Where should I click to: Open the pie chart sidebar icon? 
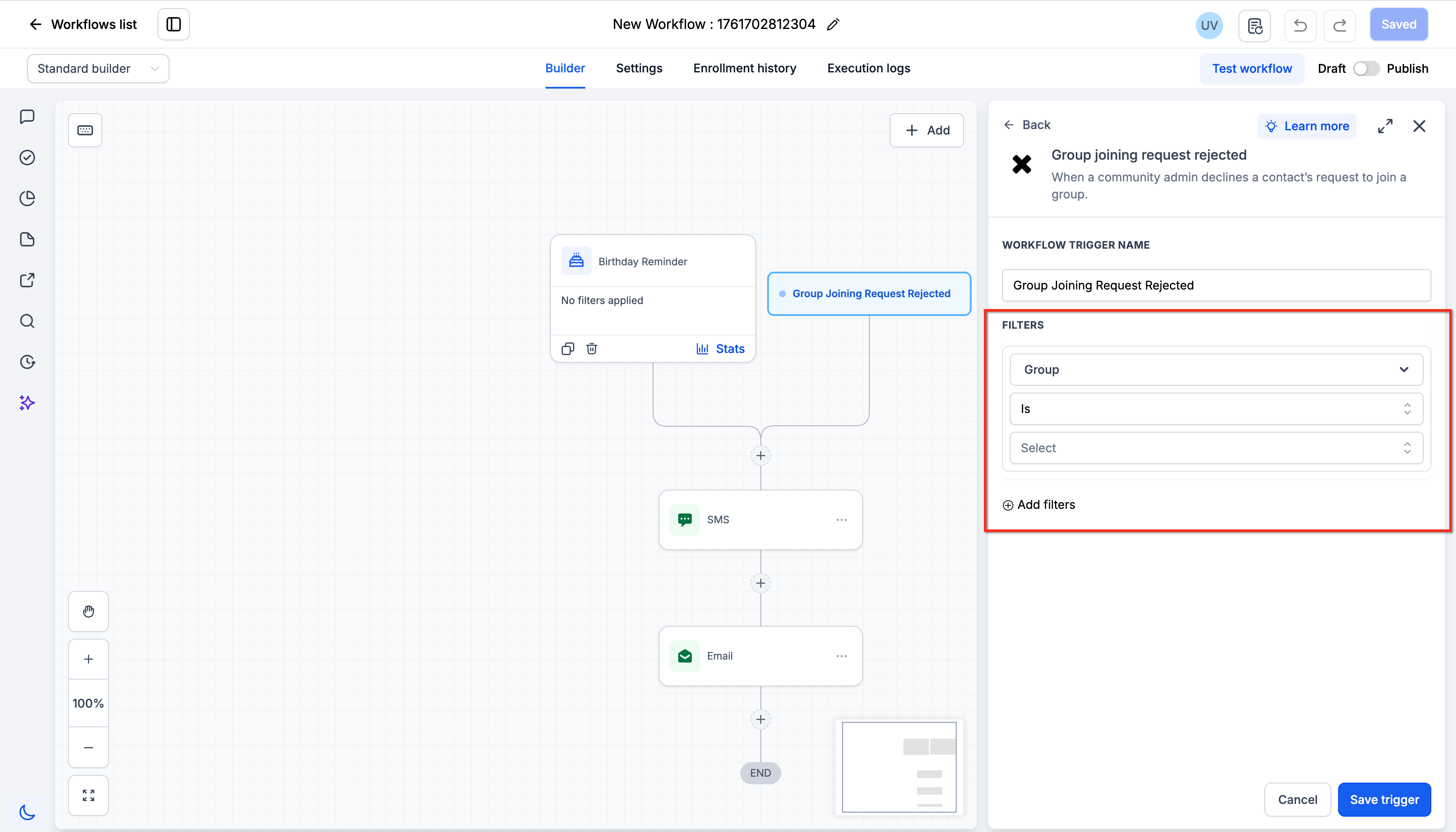pyautogui.click(x=27, y=198)
